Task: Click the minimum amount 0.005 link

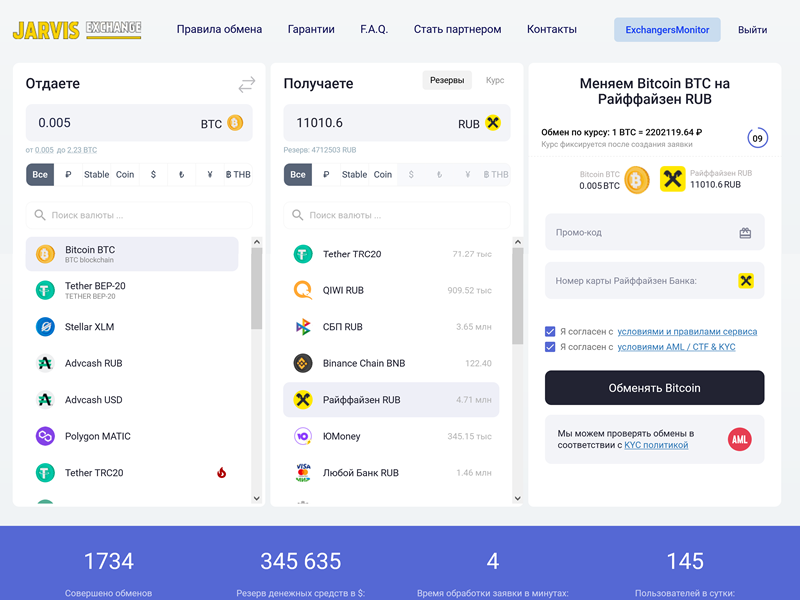Action: tap(44, 150)
